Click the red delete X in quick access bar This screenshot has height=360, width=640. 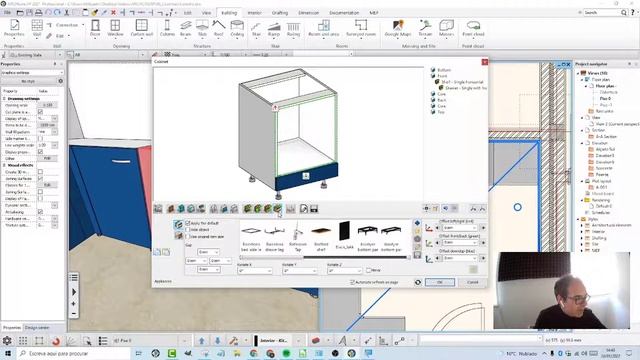click(113, 13)
